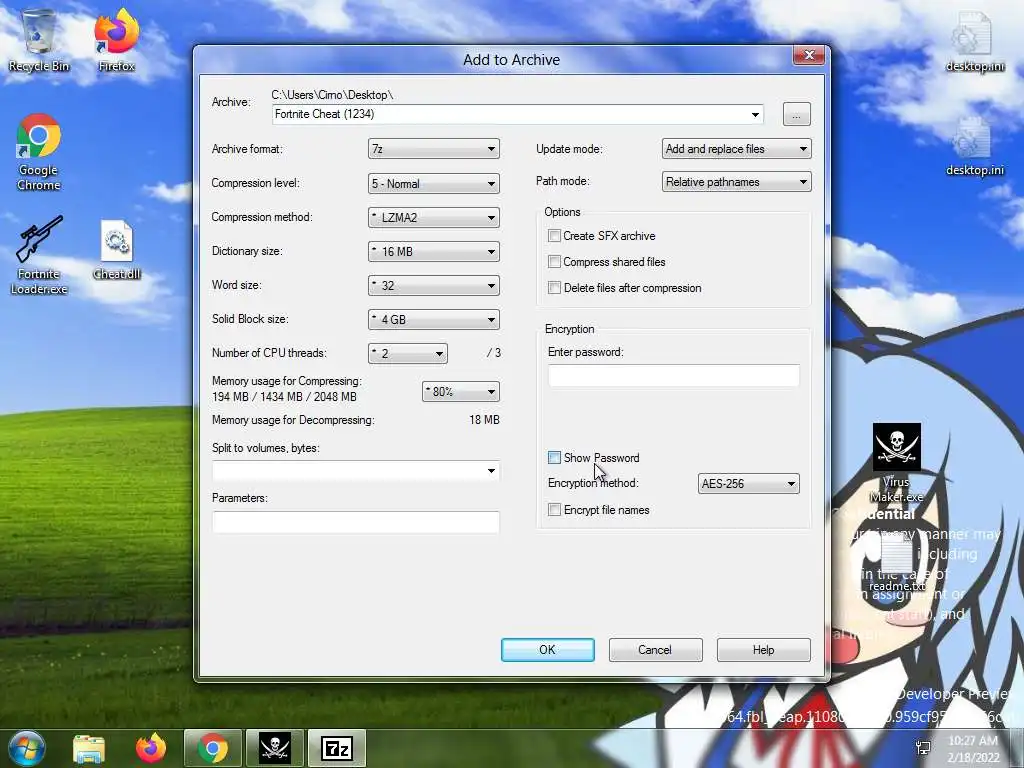
Task: Click the 7-Zip taskbar button
Action: point(337,748)
